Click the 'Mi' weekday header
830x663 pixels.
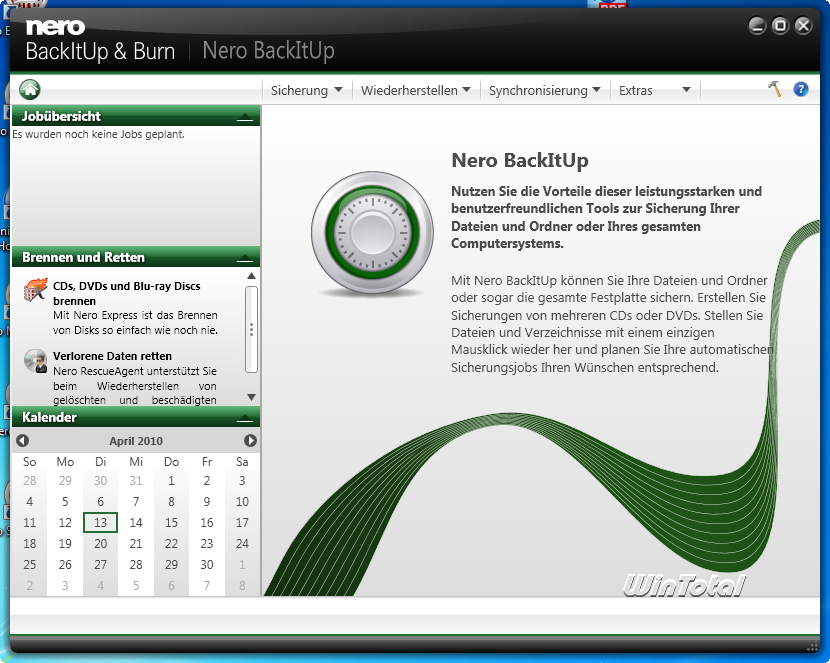coord(136,462)
